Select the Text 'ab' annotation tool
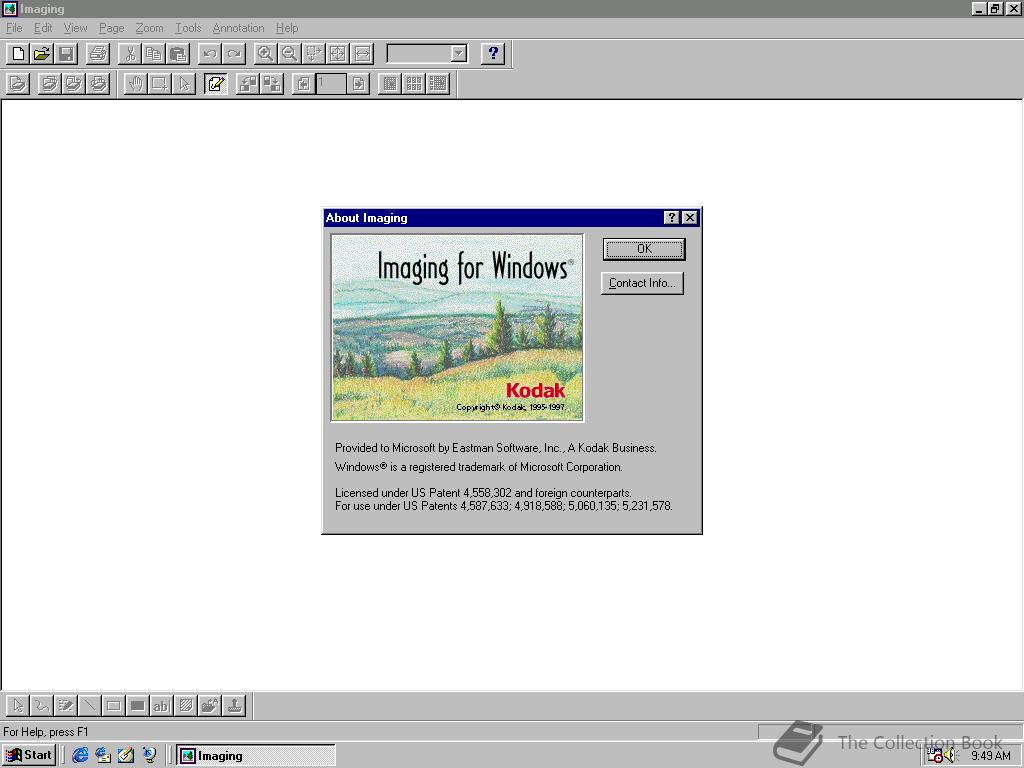The image size is (1024, 768). point(162,705)
